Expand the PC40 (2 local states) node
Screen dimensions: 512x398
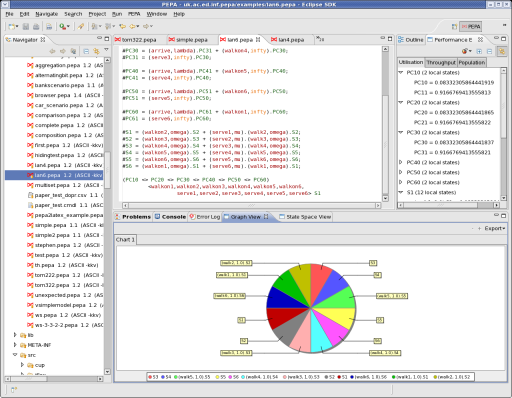click(401, 162)
